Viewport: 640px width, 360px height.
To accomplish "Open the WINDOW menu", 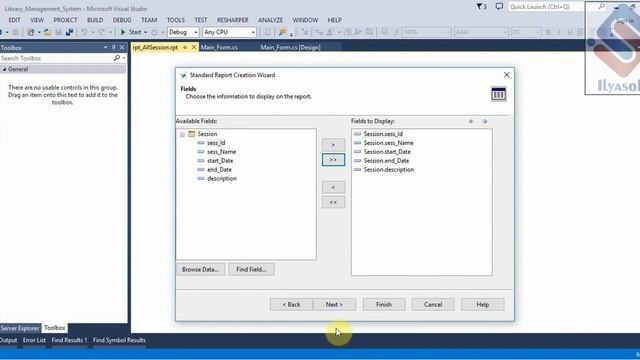I will (x=305, y=20).
